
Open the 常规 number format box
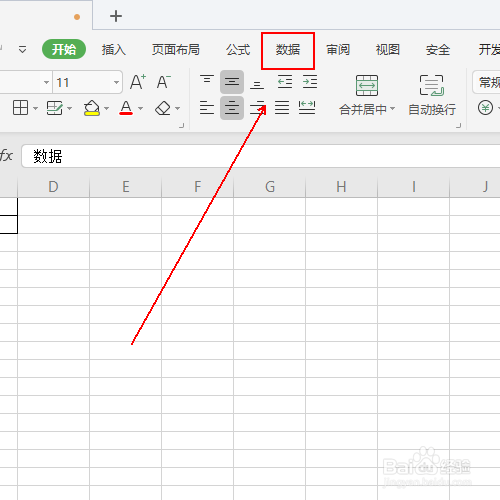pos(486,82)
